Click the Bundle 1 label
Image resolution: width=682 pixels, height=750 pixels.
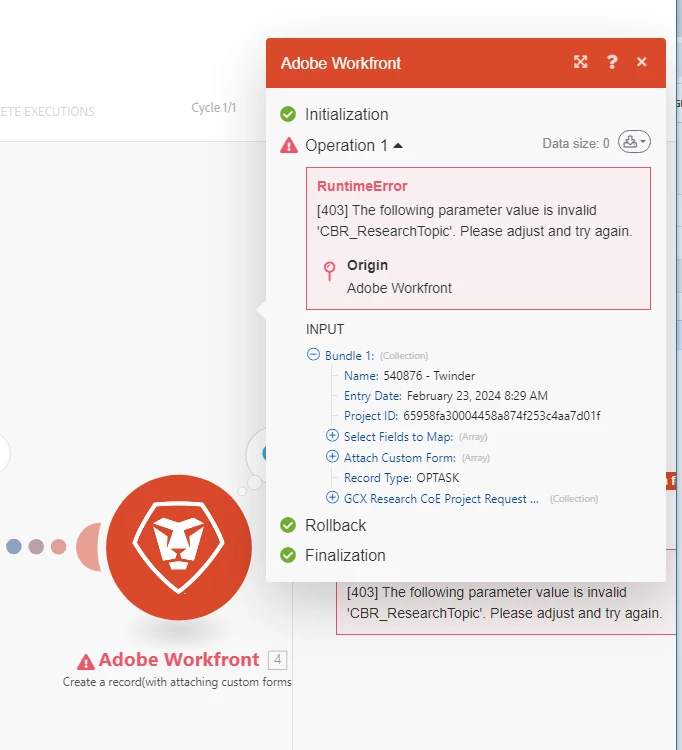350,355
